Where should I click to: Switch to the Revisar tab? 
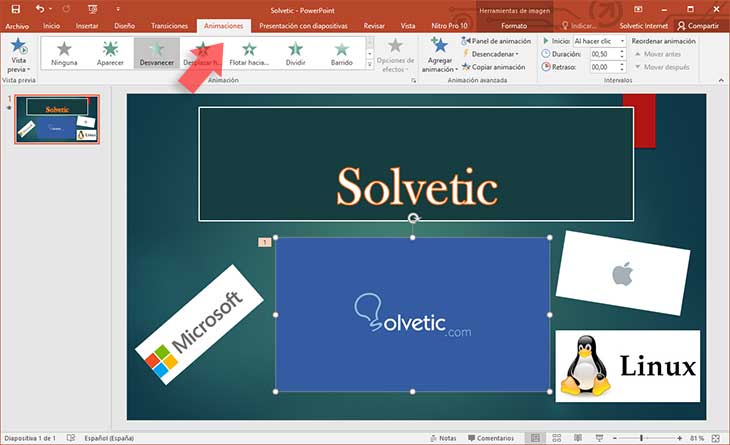click(x=374, y=26)
